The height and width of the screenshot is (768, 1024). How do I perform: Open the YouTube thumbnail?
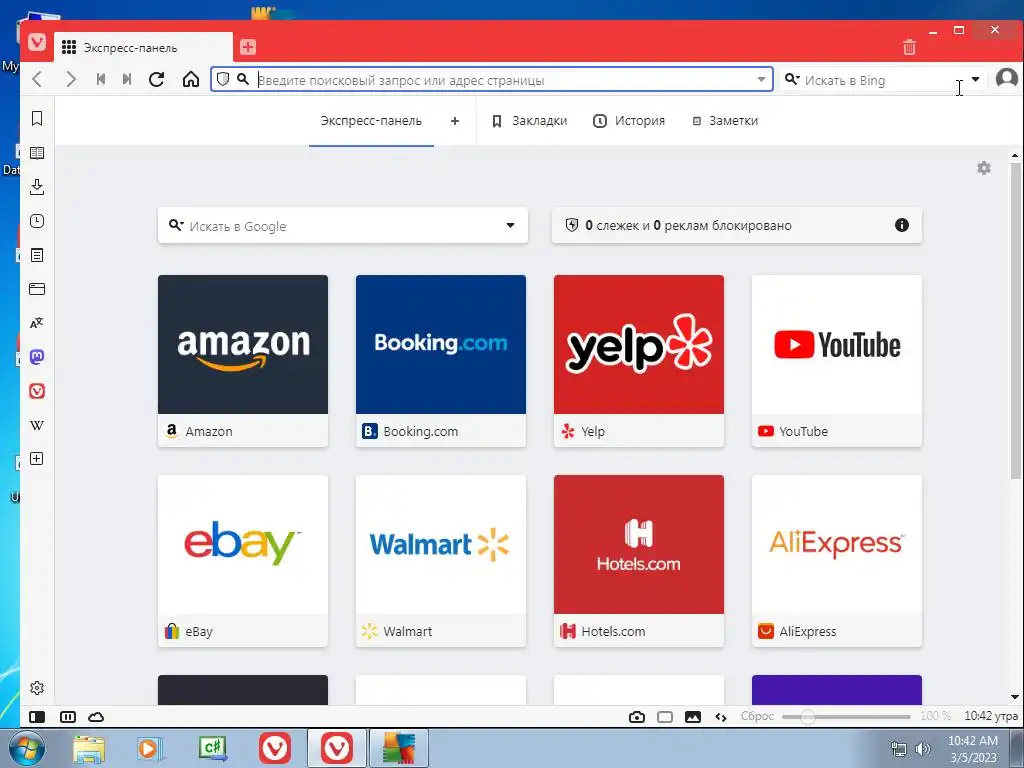pos(837,344)
